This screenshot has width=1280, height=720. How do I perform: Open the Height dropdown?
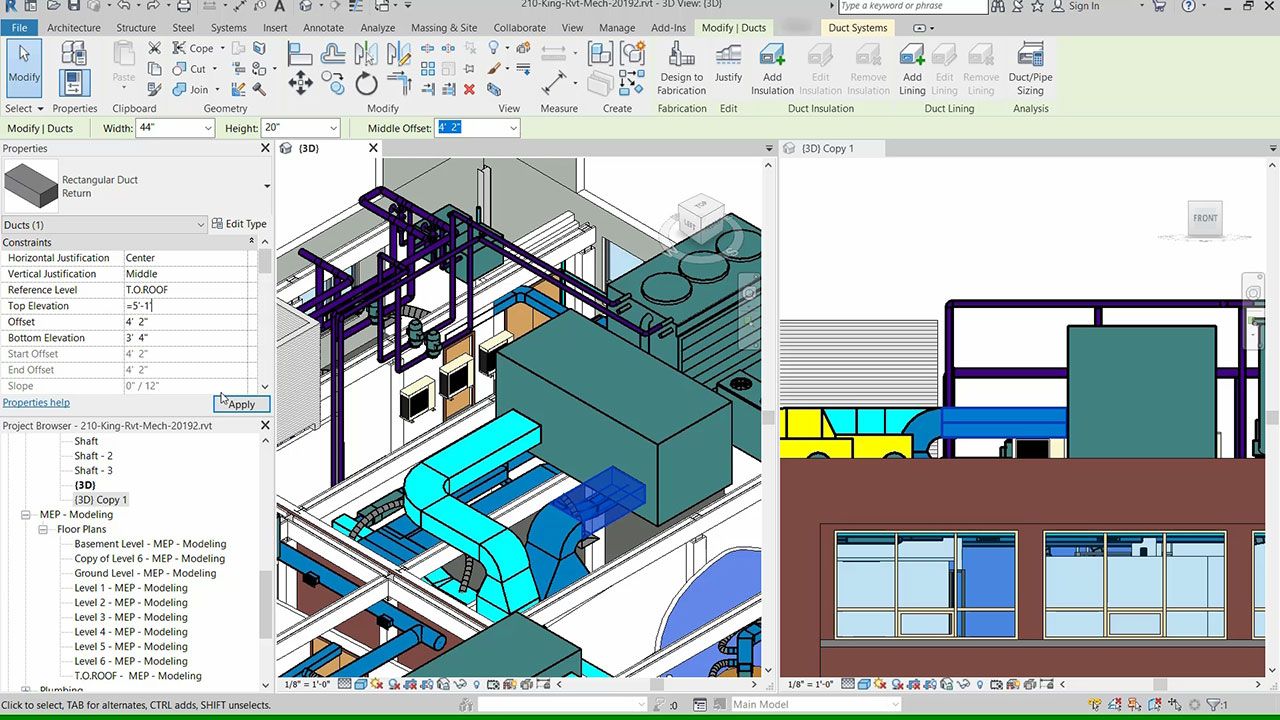coord(333,128)
